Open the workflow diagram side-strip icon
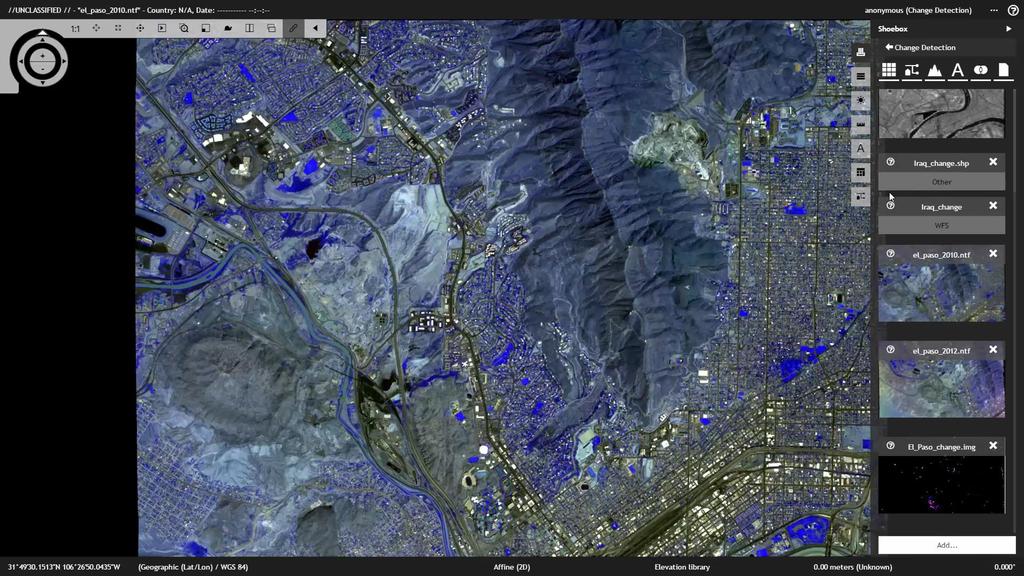 861,196
